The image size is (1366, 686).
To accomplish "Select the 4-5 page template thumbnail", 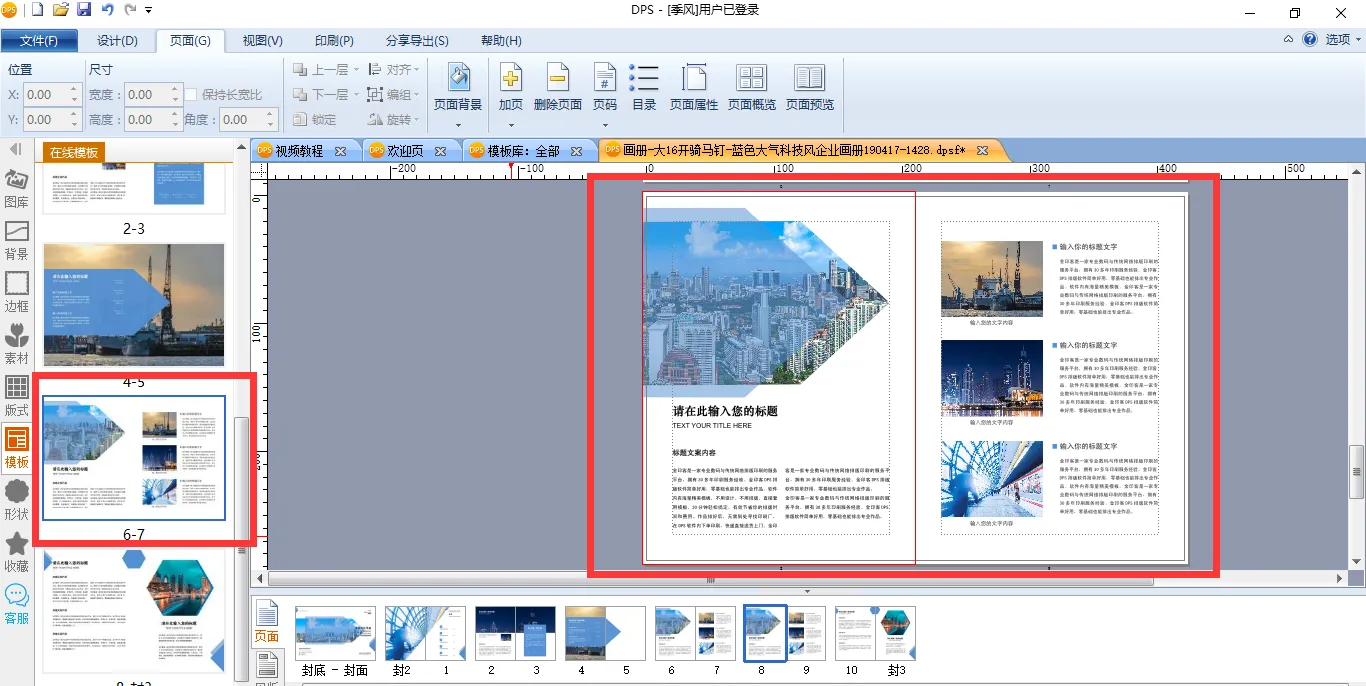I will [x=134, y=305].
